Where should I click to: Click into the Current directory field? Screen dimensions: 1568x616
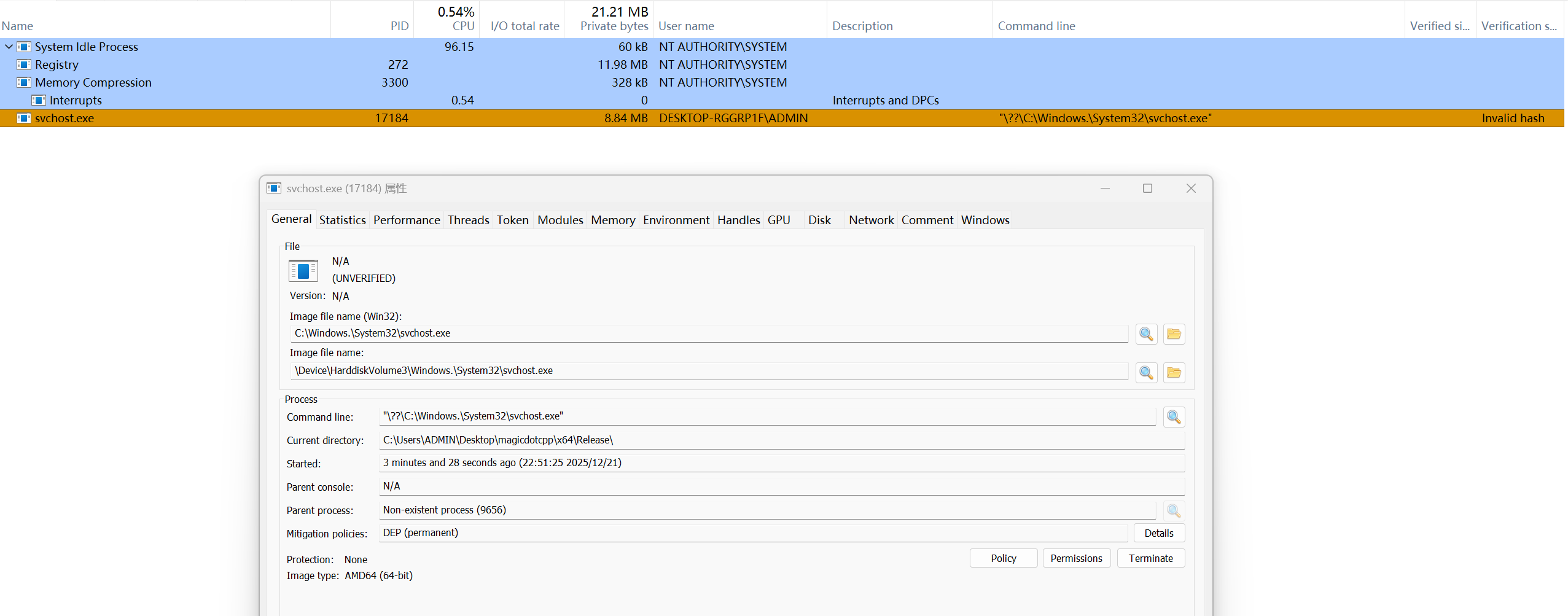coord(780,440)
